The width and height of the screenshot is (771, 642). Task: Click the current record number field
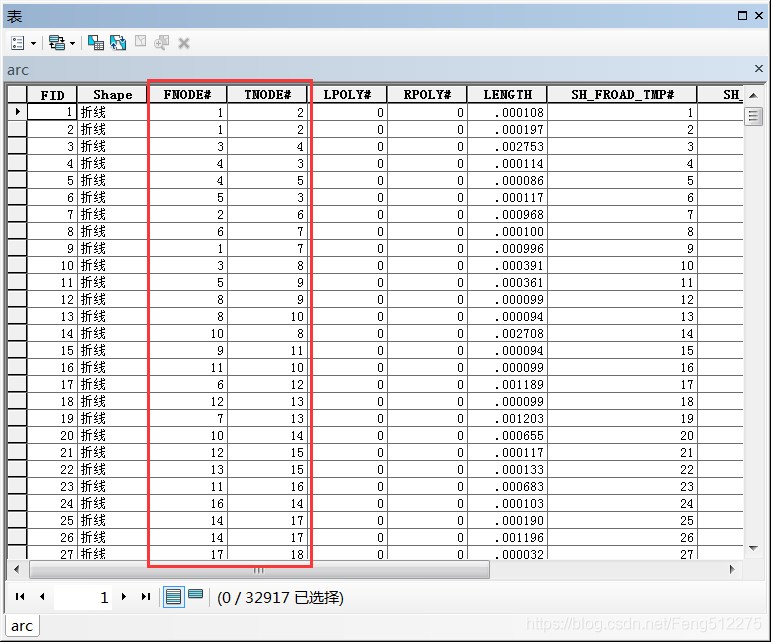tap(83, 597)
